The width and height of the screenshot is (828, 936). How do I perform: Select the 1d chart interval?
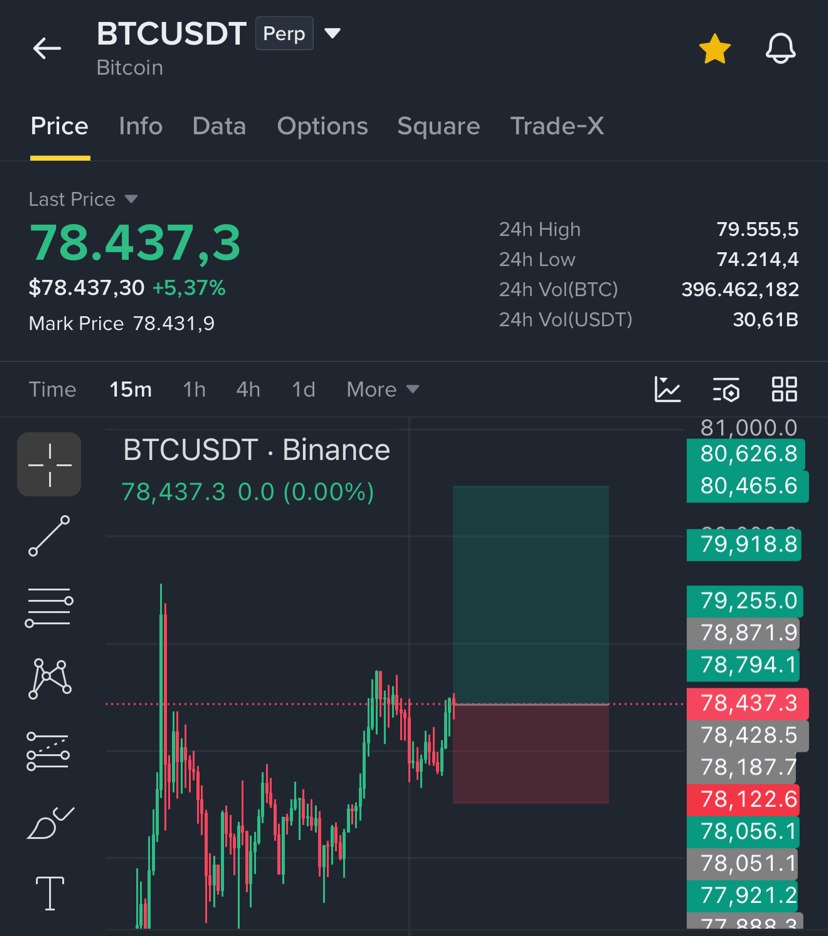click(303, 389)
